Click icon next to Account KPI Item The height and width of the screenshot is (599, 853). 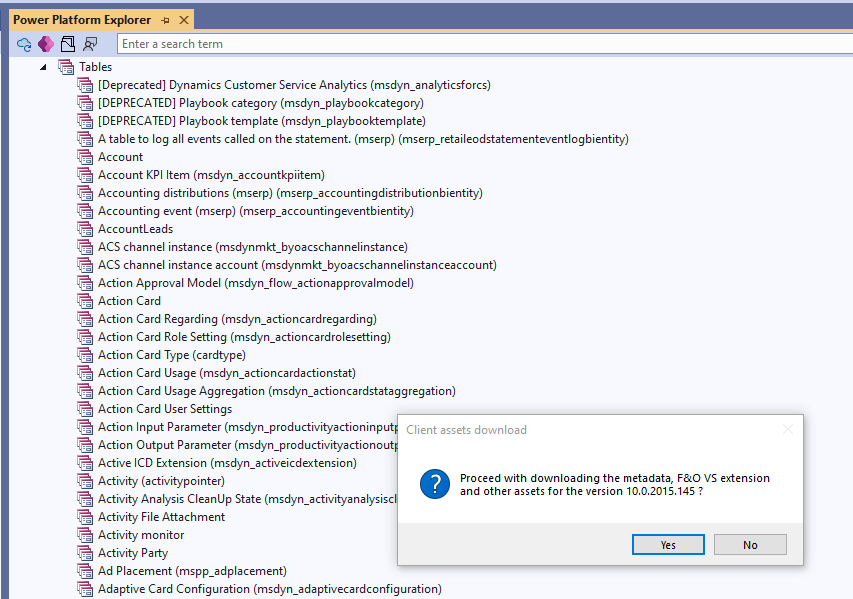(x=85, y=175)
